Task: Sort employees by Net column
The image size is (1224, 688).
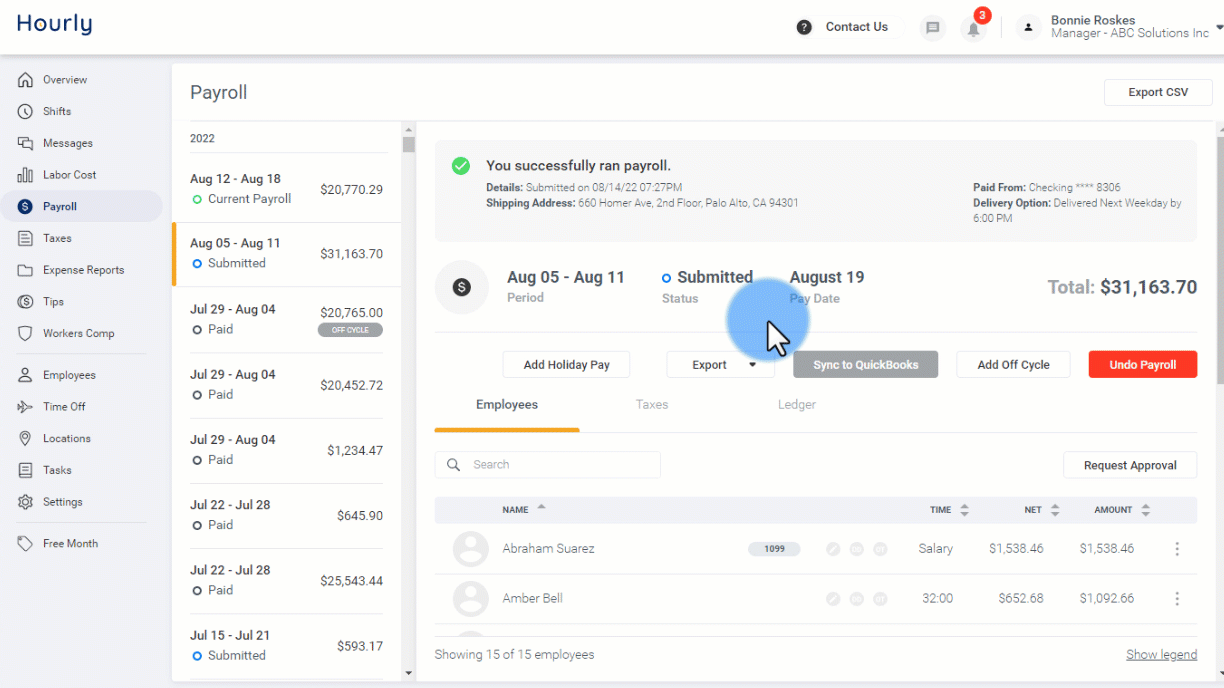Action: tap(1041, 510)
